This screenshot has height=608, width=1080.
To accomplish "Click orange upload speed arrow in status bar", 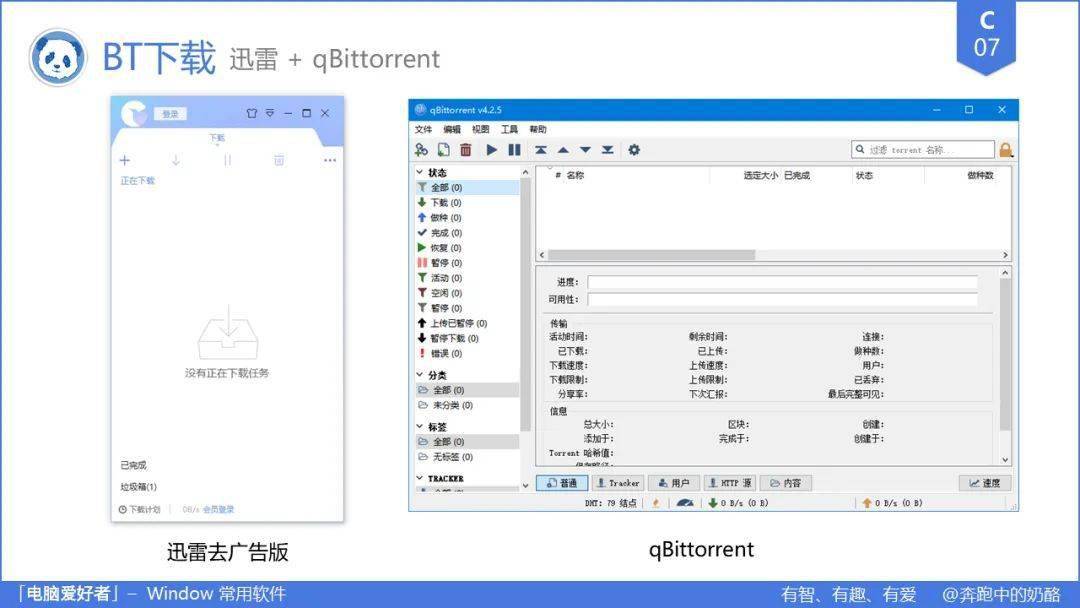I will coord(867,503).
